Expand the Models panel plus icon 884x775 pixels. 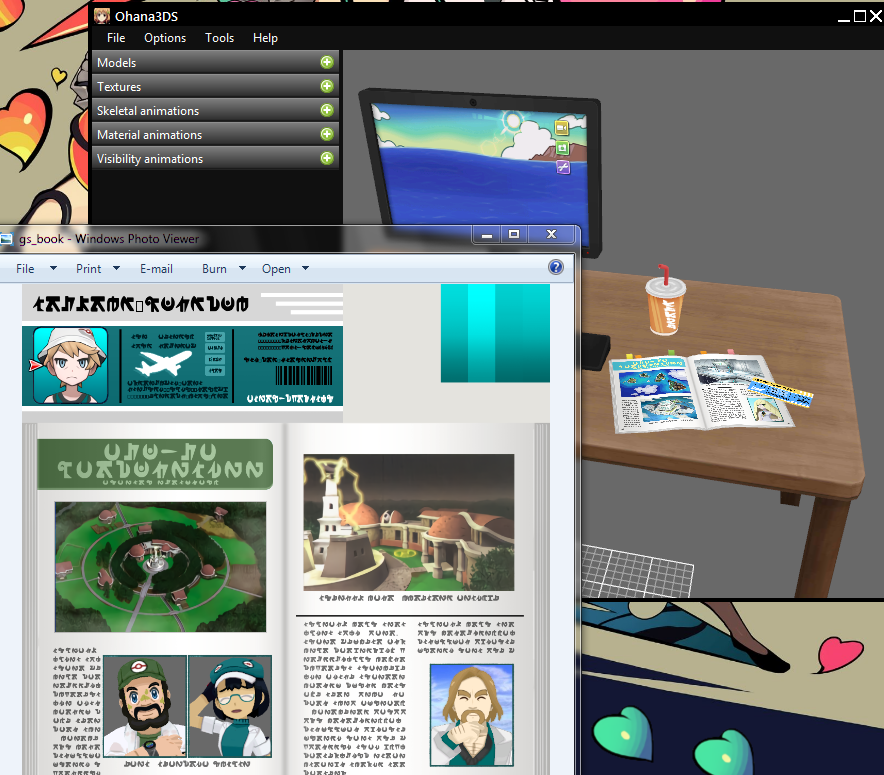coord(326,62)
